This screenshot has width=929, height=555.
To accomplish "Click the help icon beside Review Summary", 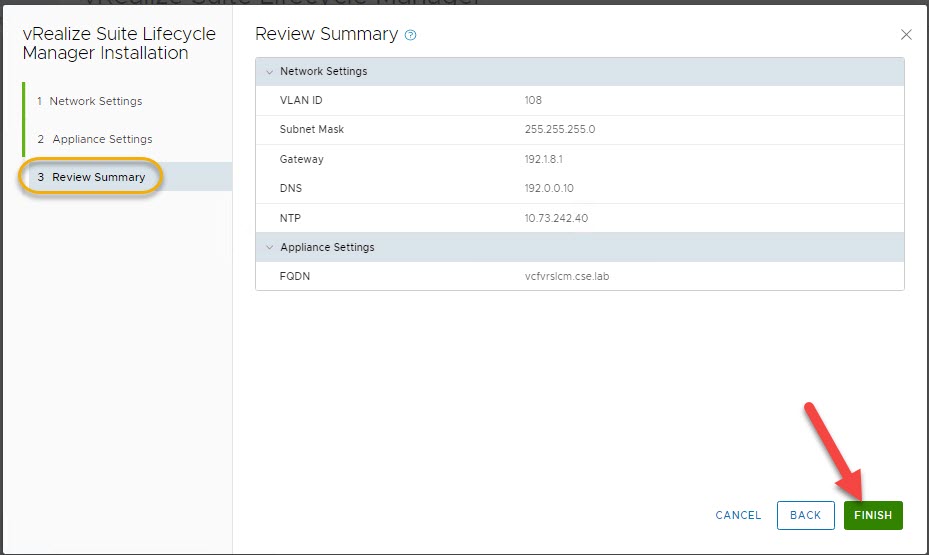I will pyautogui.click(x=410, y=35).
